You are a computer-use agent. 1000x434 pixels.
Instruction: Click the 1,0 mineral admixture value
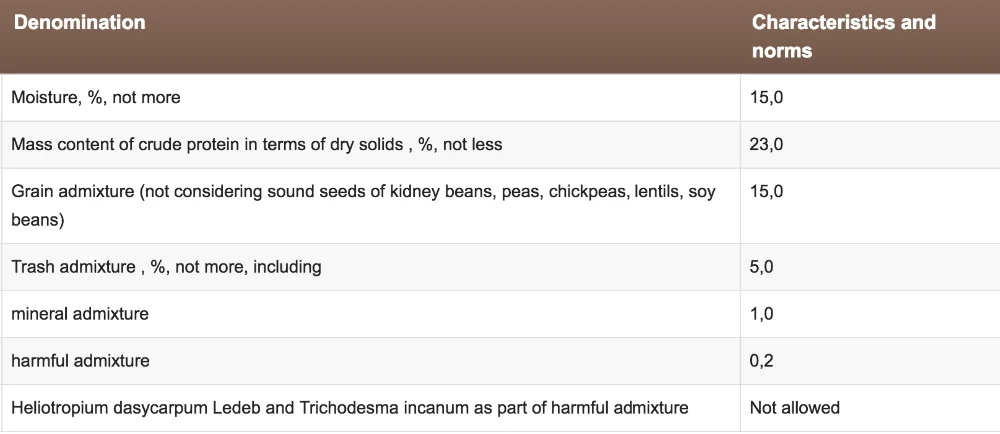[x=762, y=314]
